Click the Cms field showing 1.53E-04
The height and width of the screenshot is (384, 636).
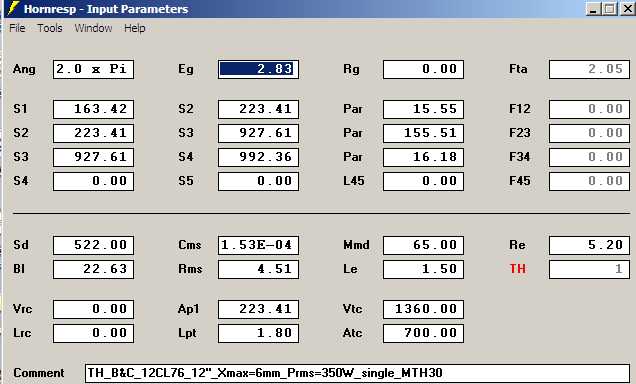coord(258,245)
